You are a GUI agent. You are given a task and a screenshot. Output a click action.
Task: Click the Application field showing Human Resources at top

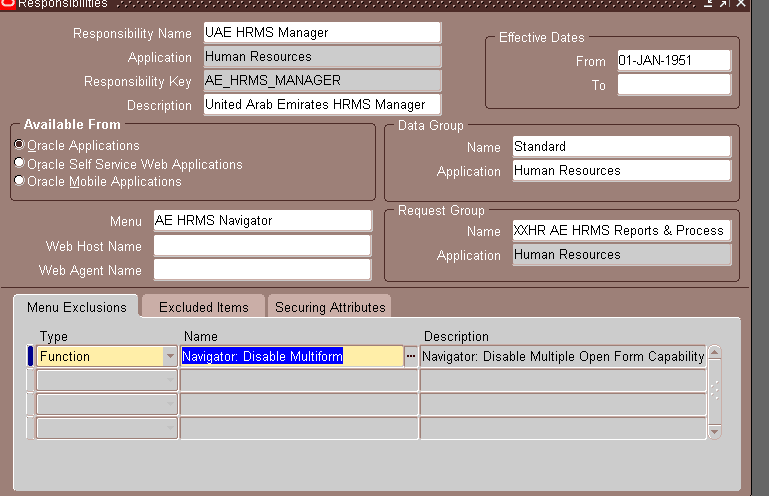coord(322,57)
